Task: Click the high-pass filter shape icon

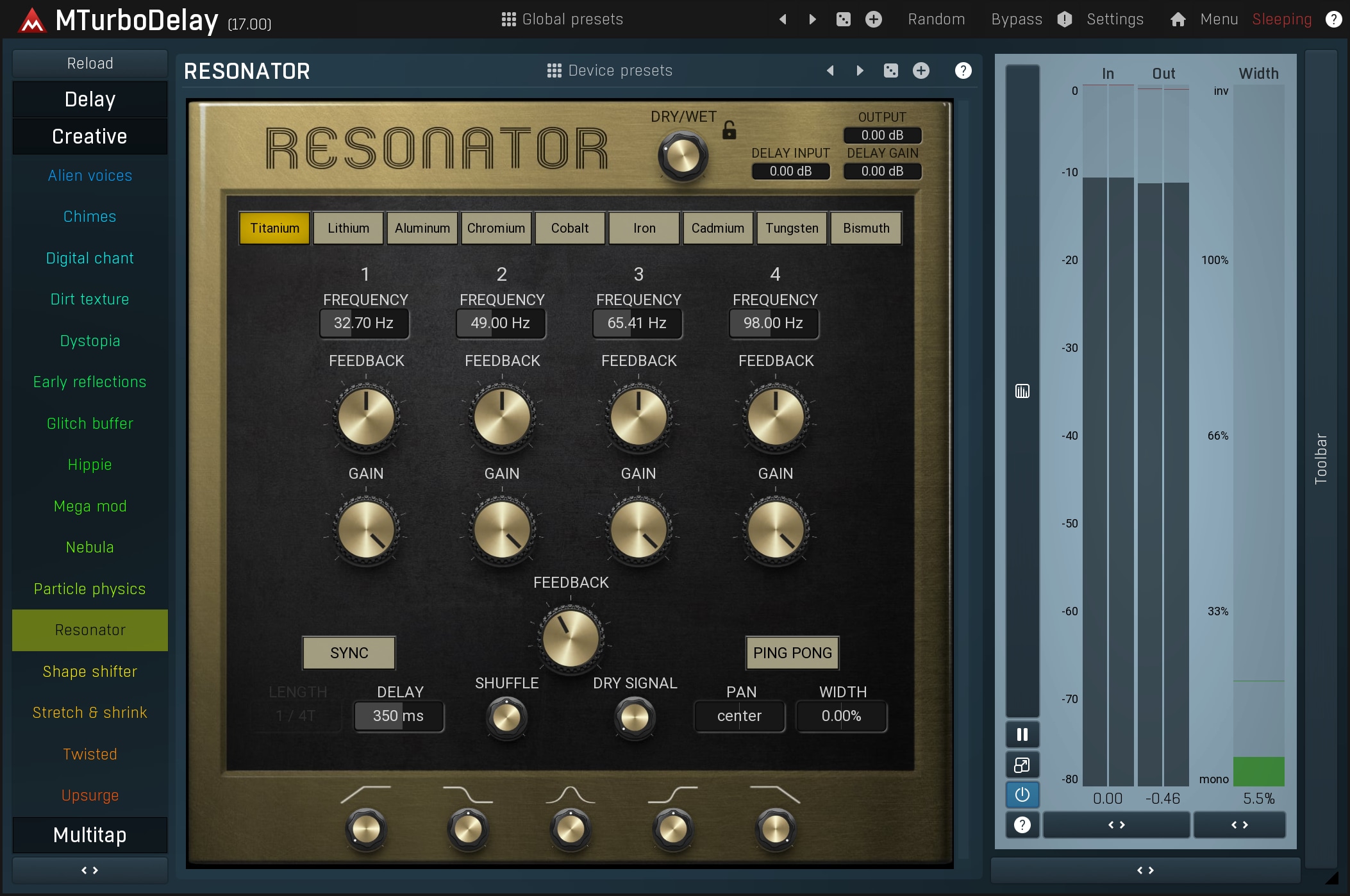Action: 365,795
